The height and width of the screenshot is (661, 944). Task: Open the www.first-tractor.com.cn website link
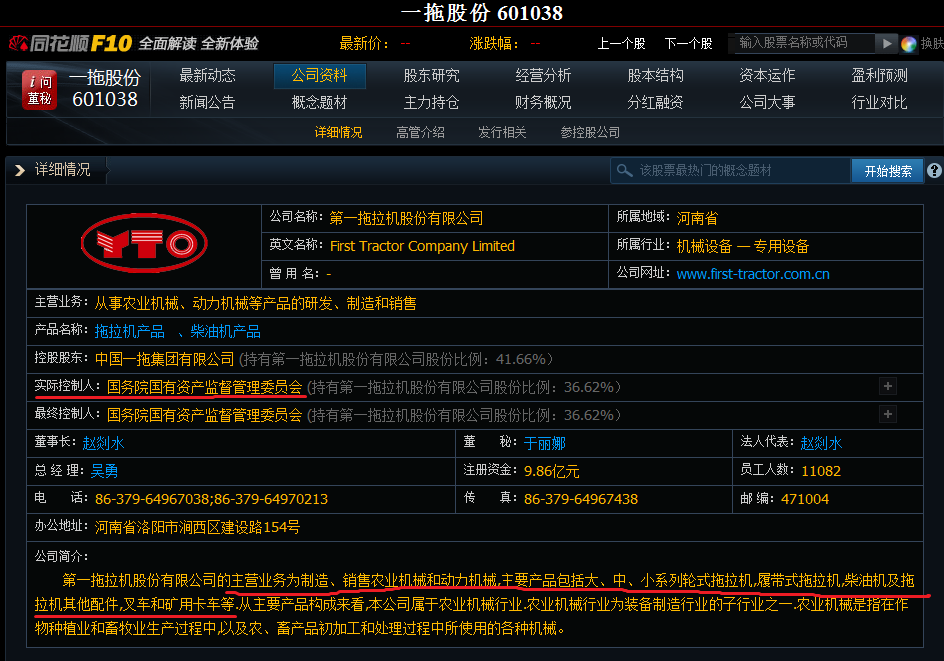click(753, 274)
